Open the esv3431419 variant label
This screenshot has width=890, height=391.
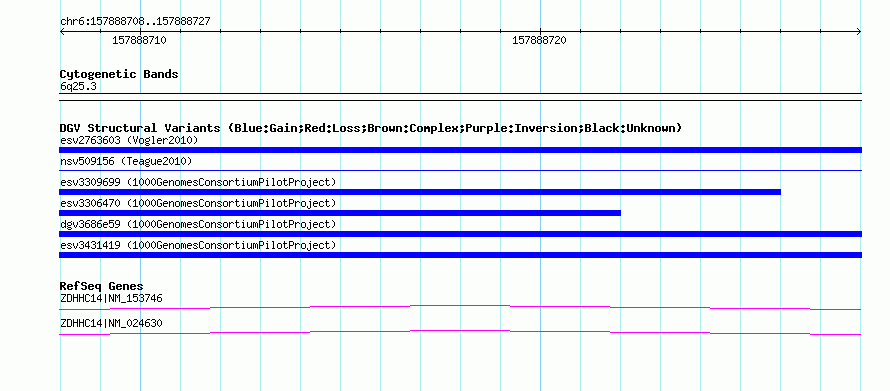[x=198, y=245]
